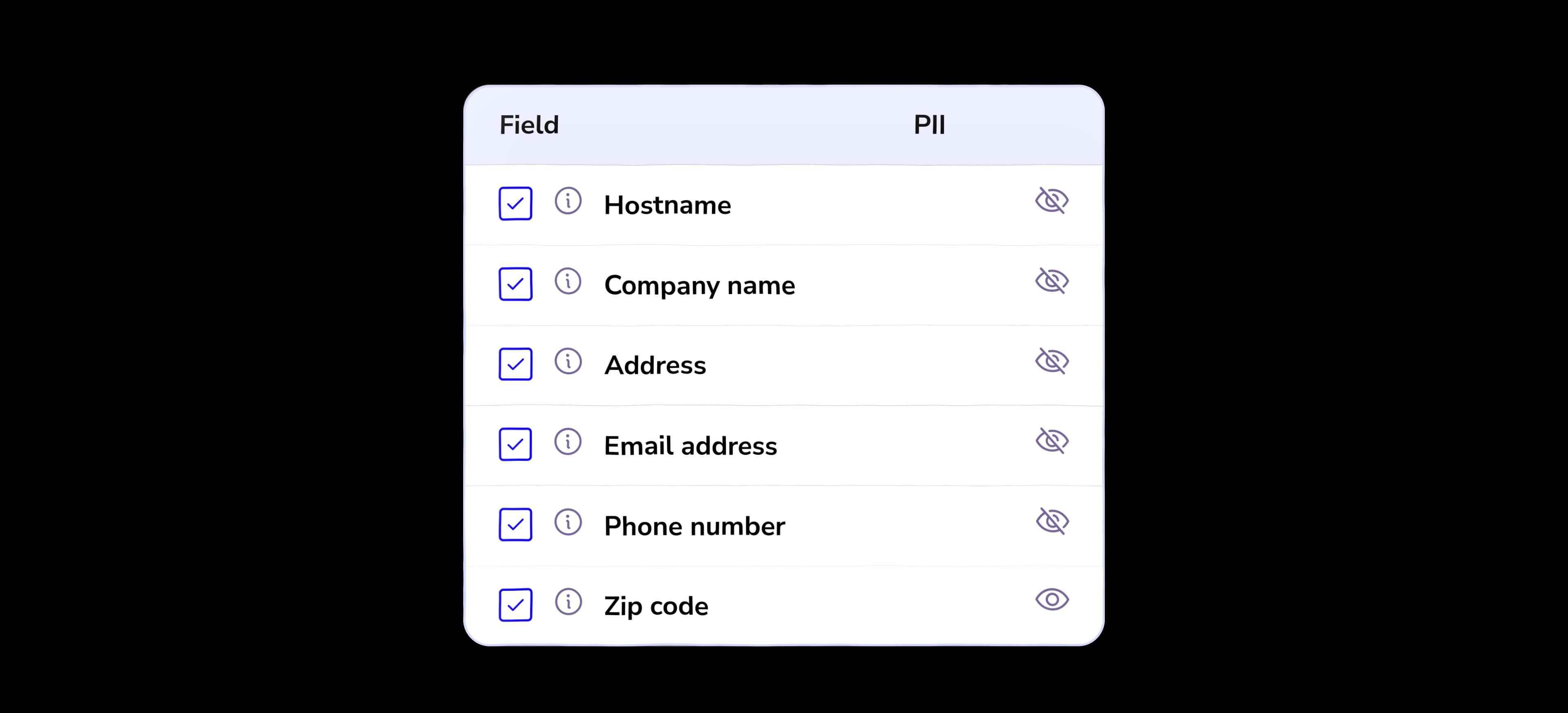
Task: Reveal PII for the Address field
Action: click(1053, 361)
